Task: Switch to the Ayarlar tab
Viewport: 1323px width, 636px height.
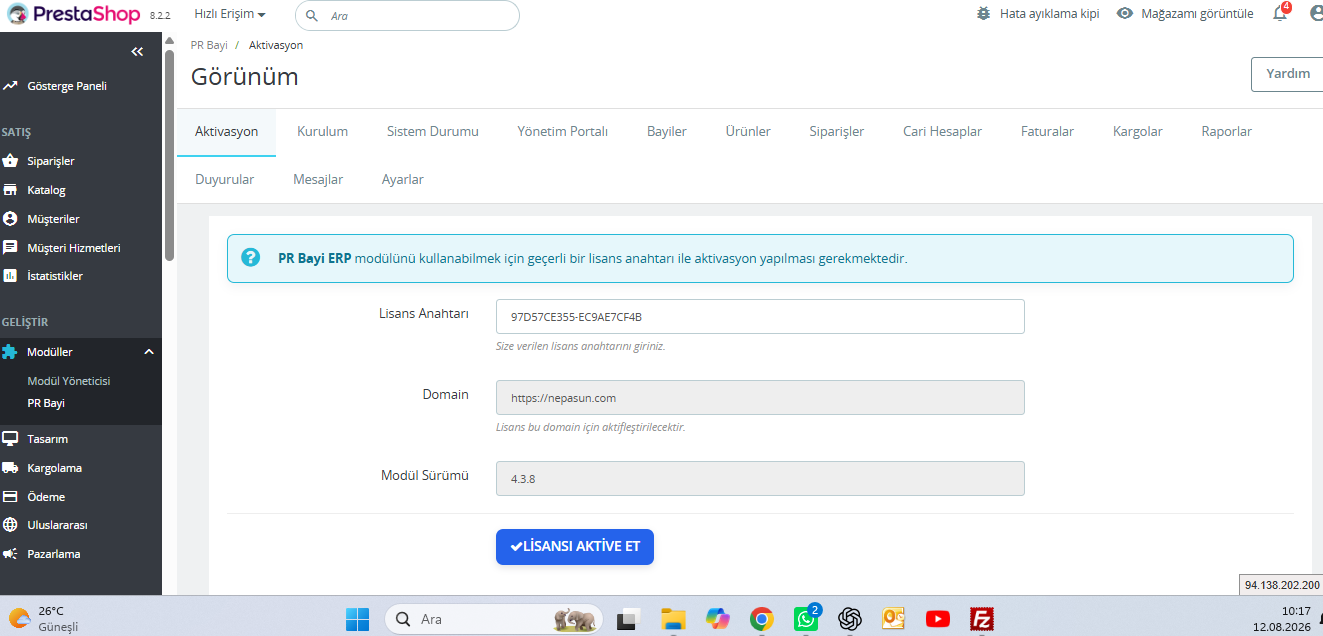Action: click(x=403, y=180)
